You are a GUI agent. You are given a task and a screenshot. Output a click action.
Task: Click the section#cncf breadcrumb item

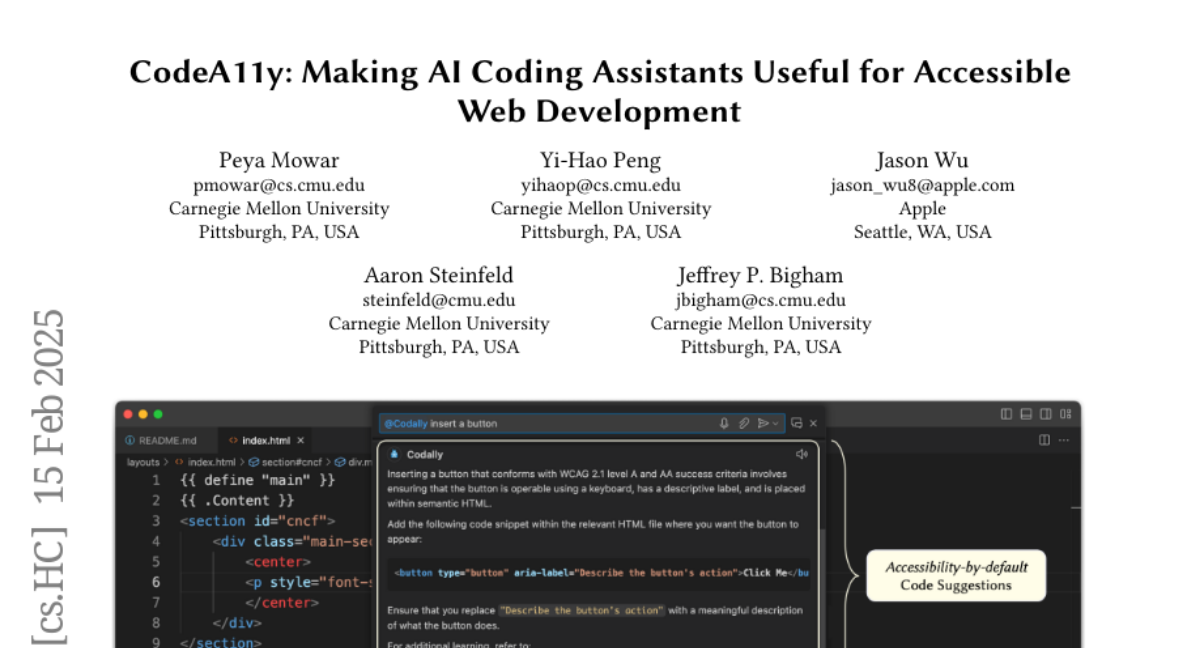click(291, 462)
